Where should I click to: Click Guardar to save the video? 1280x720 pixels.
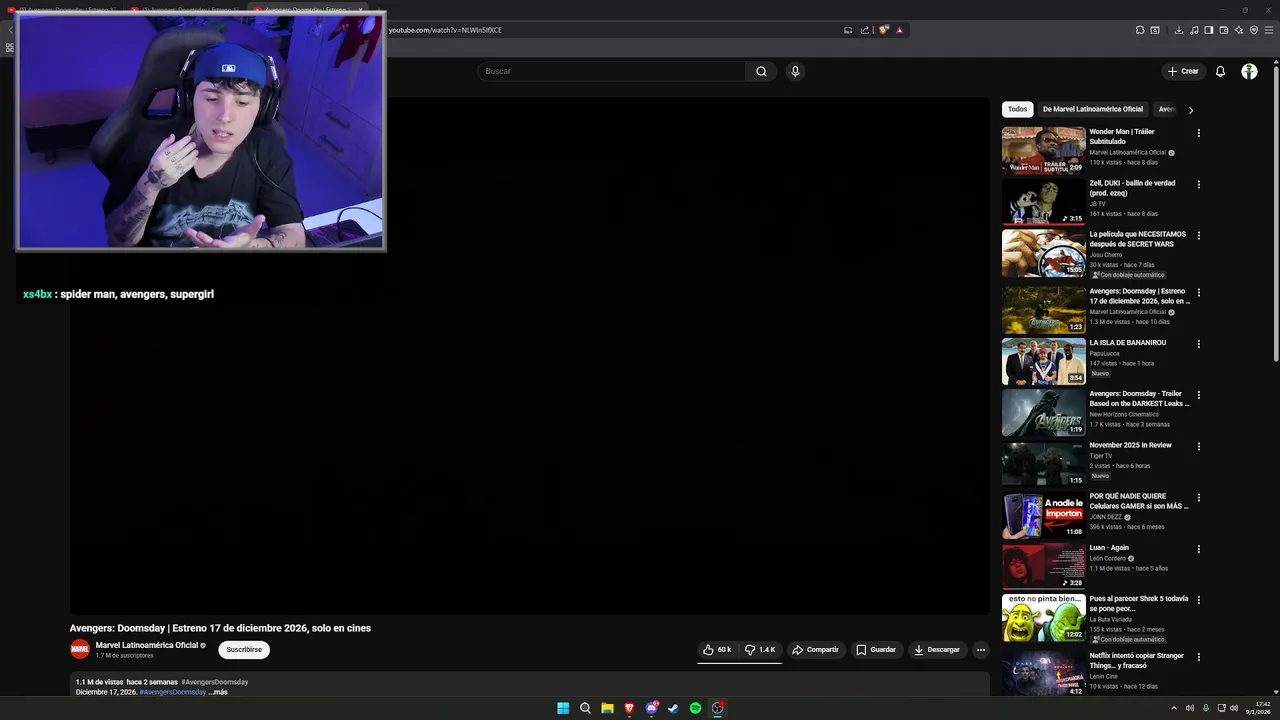click(x=876, y=650)
